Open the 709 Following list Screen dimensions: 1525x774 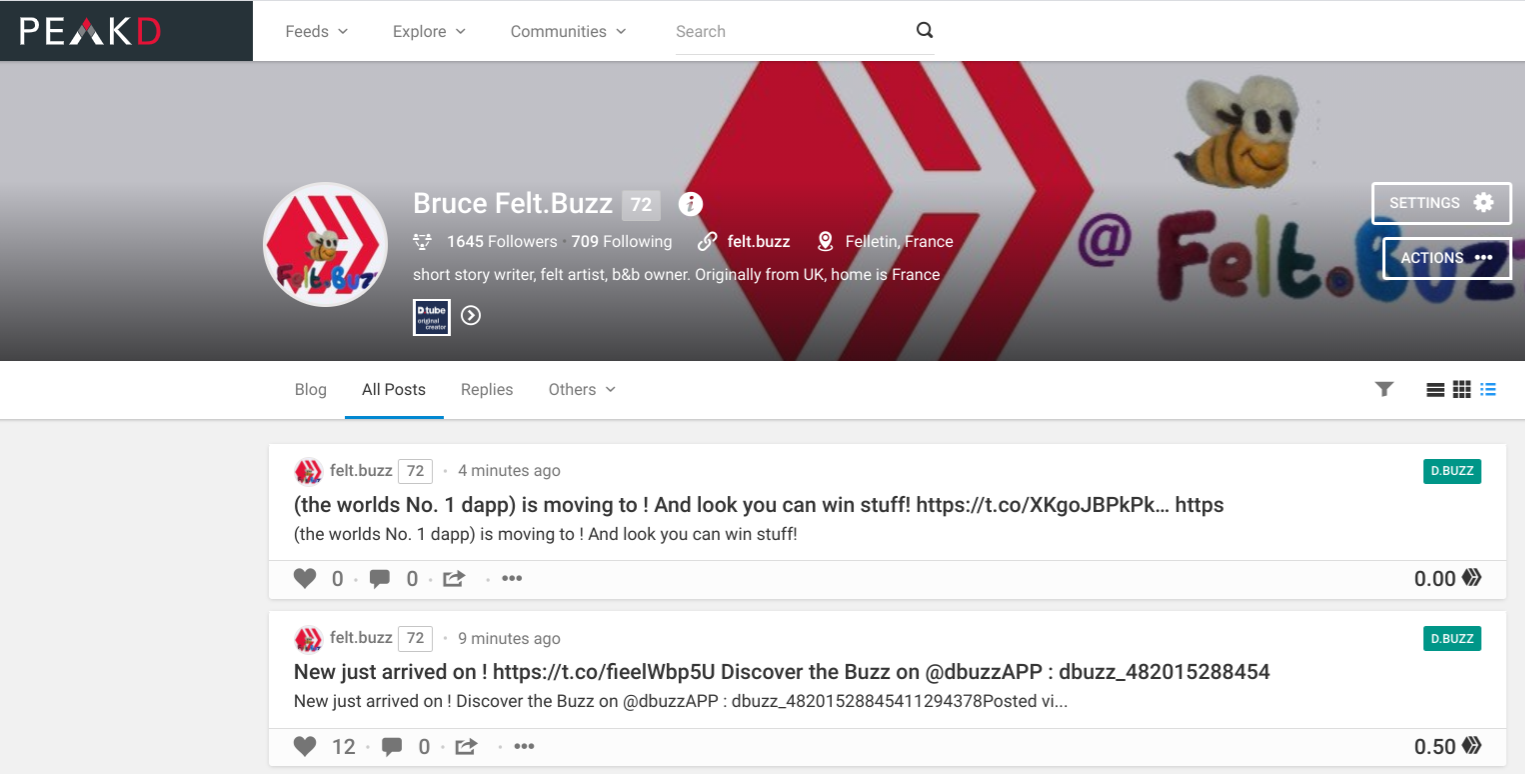(622, 241)
